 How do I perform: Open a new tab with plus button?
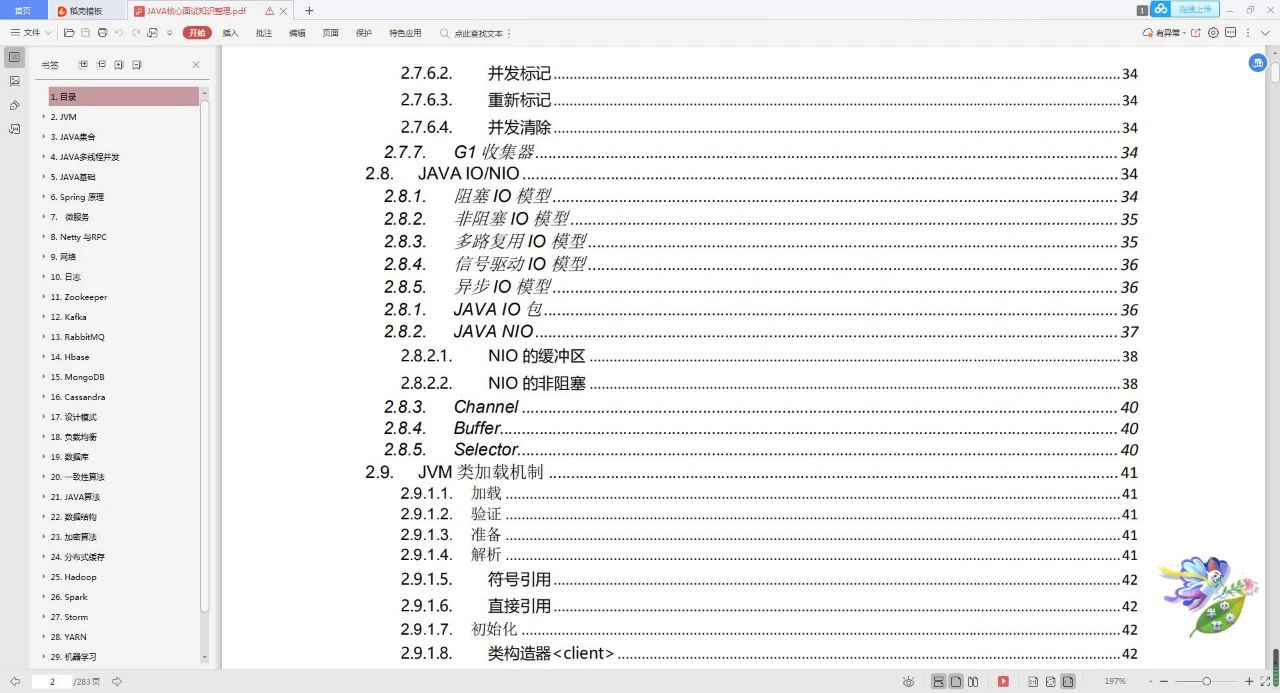coord(309,10)
